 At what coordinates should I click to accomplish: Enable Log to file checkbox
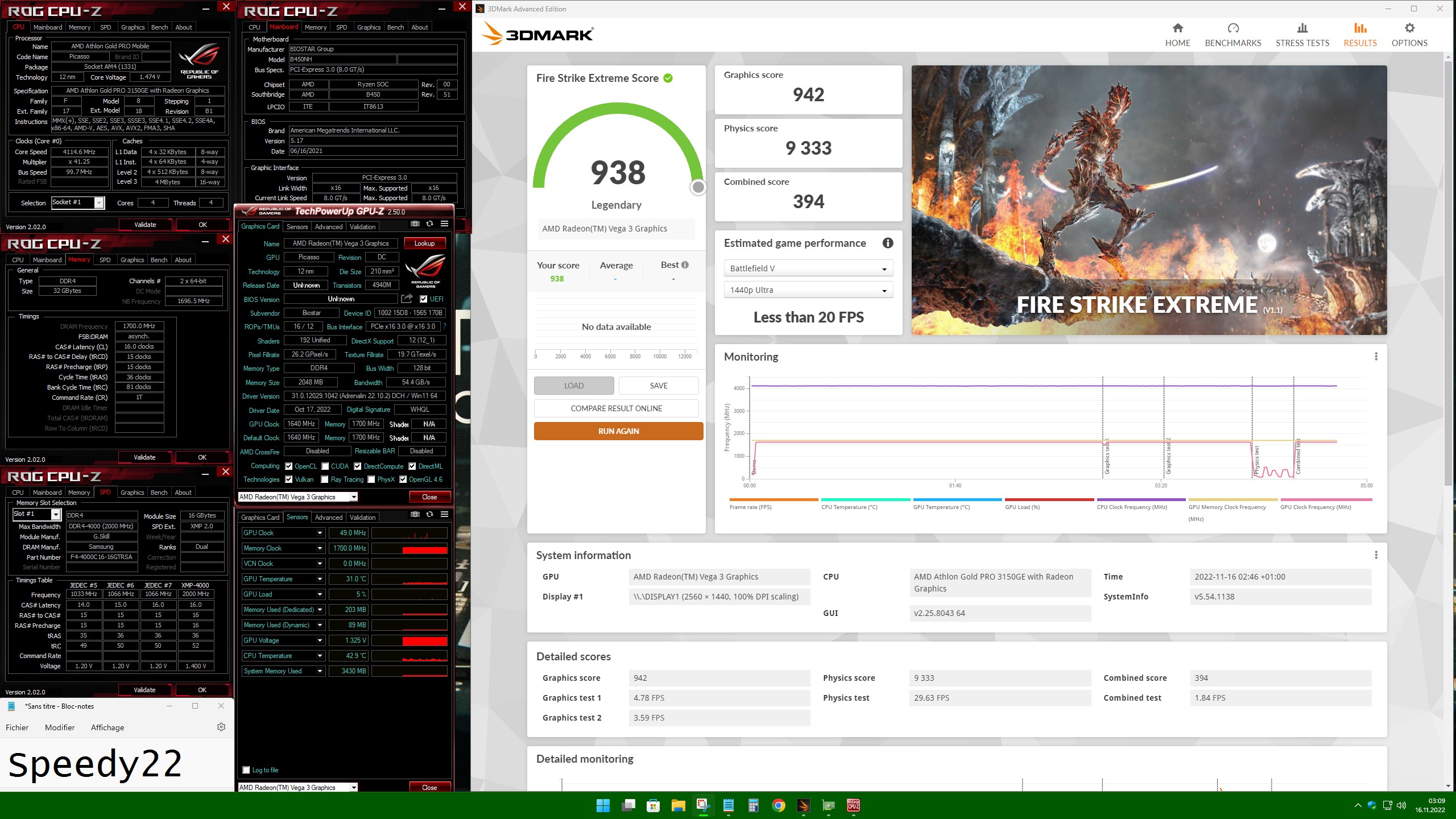[x=246, y=770]
